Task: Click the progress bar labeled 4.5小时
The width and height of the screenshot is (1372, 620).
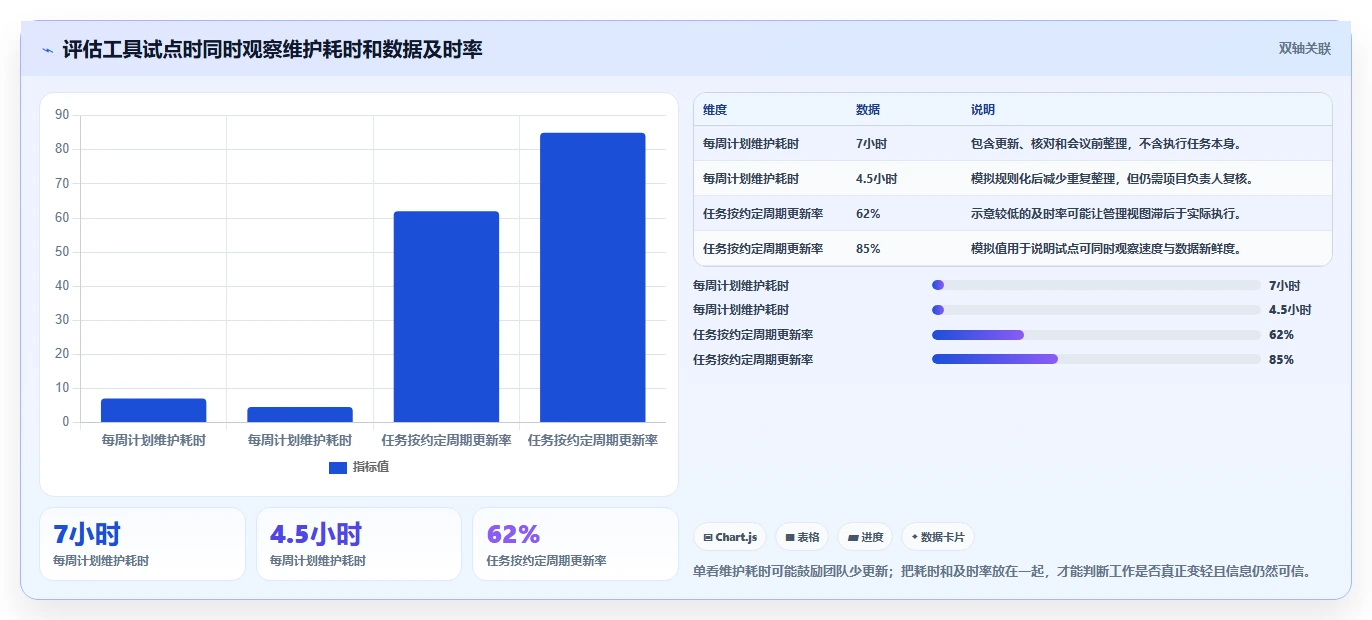Action: 1096,310
